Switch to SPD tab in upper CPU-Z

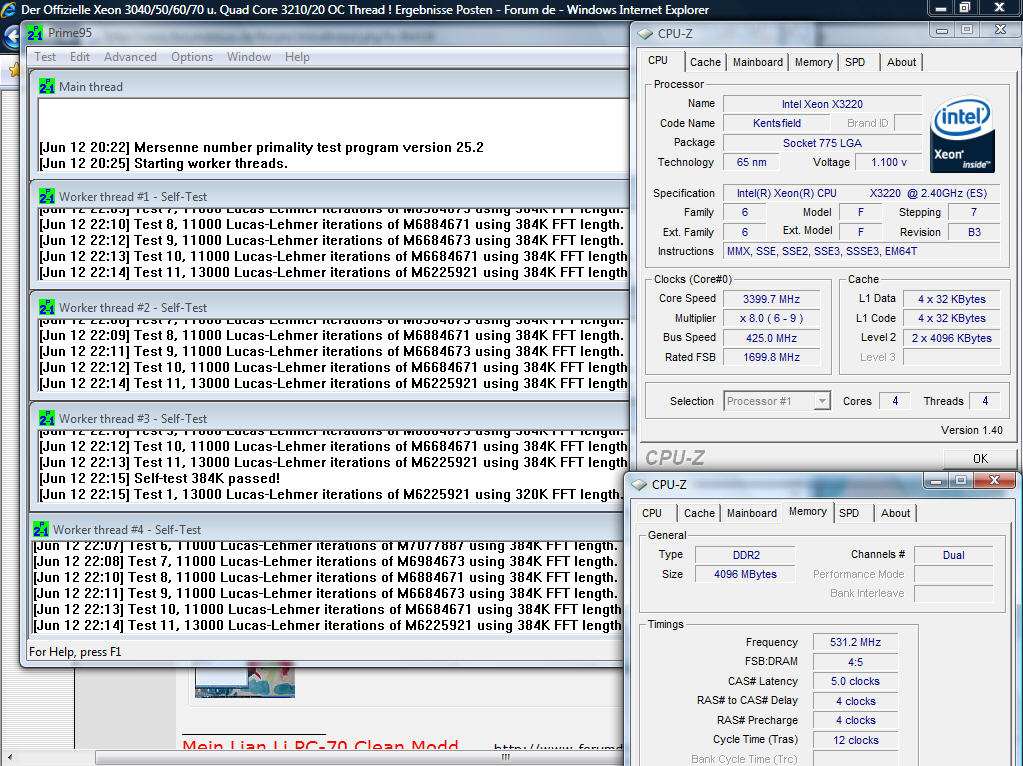(x=855, y=62)
